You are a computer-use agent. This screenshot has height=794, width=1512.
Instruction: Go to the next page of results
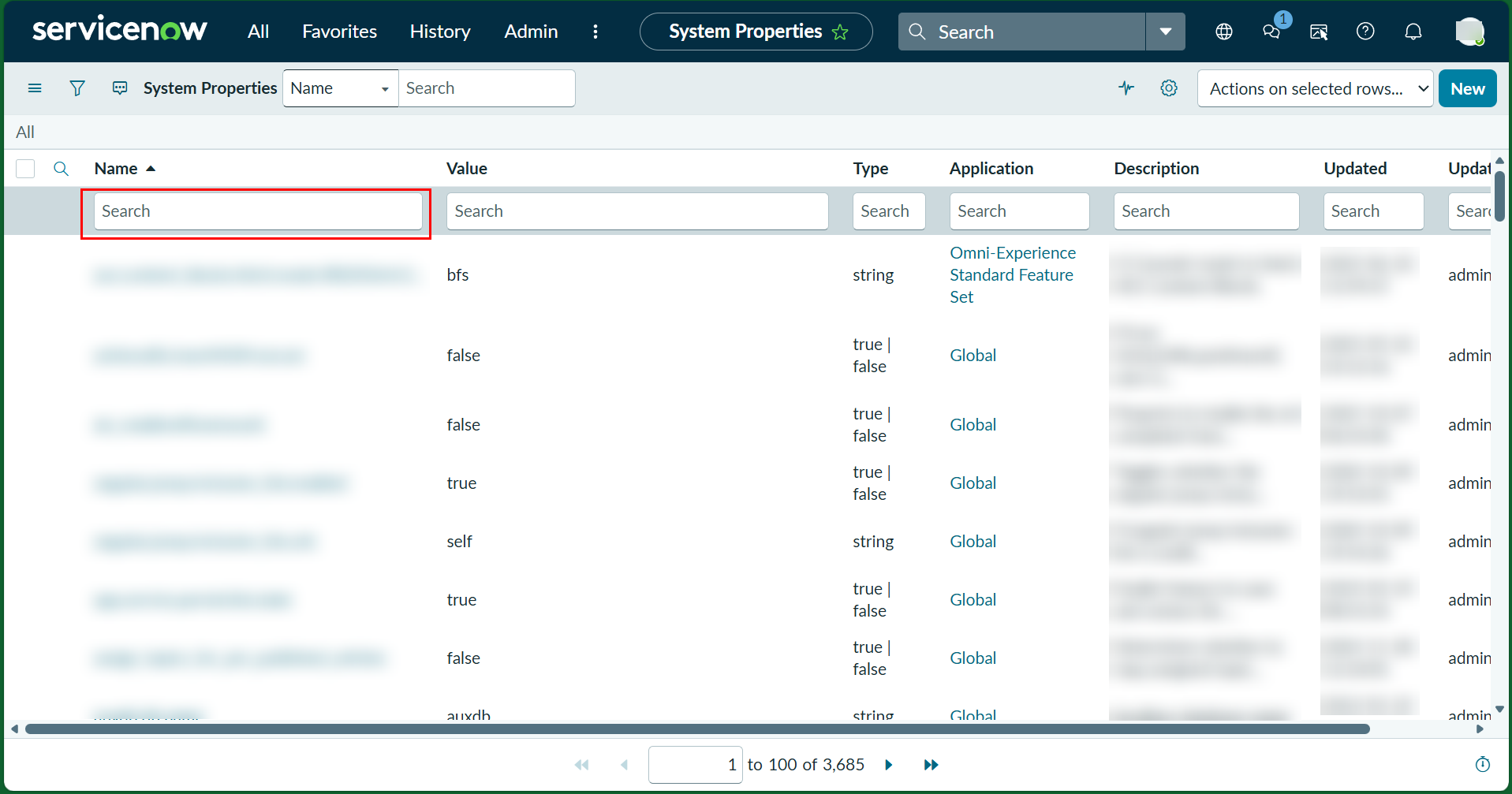click(889, 765)
